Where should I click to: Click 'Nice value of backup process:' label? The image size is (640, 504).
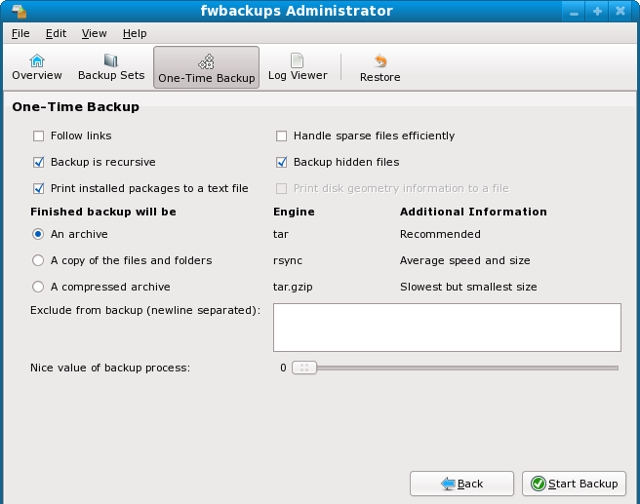coord(110,368)
